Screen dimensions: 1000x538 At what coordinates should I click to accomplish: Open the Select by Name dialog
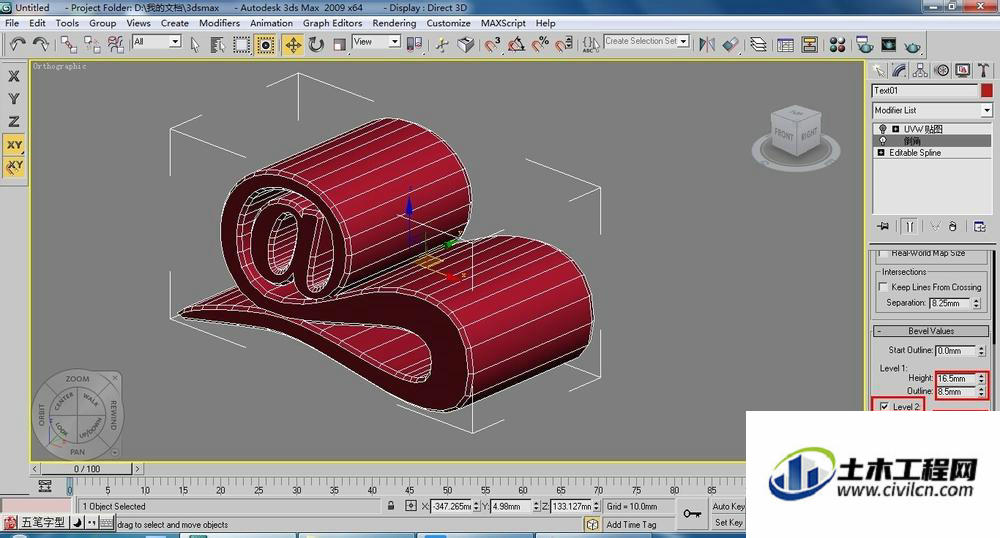(x=217, y=44)
